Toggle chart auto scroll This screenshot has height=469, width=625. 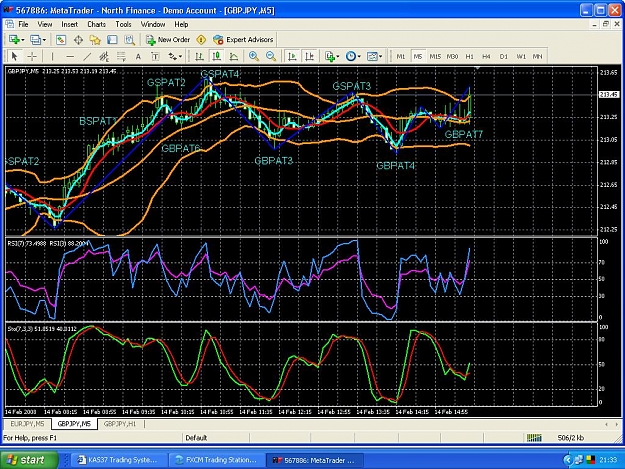(x=292, y=57)
